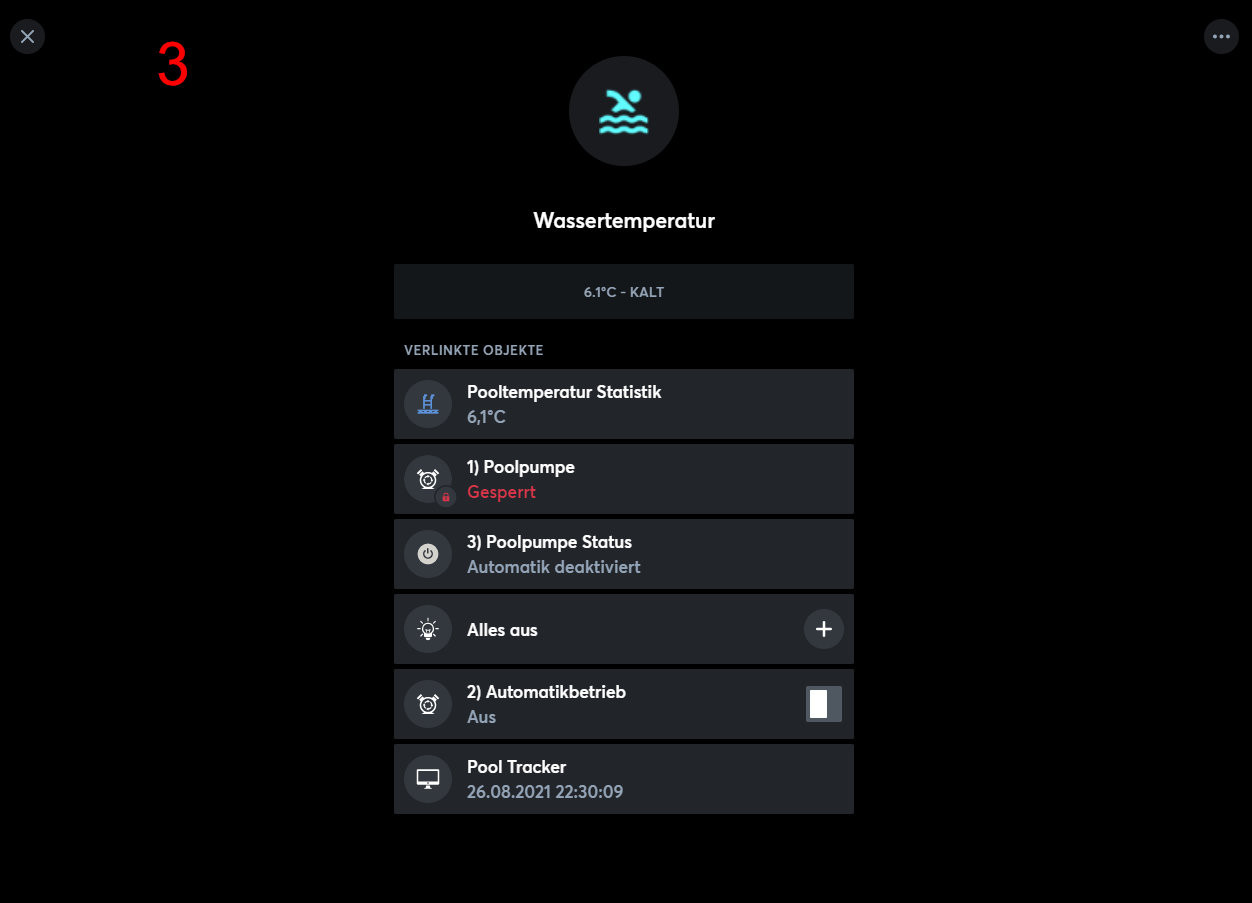Close the Wassertemperatur detail view
The height and width of the screenshot is (903, 1252).
27,37
